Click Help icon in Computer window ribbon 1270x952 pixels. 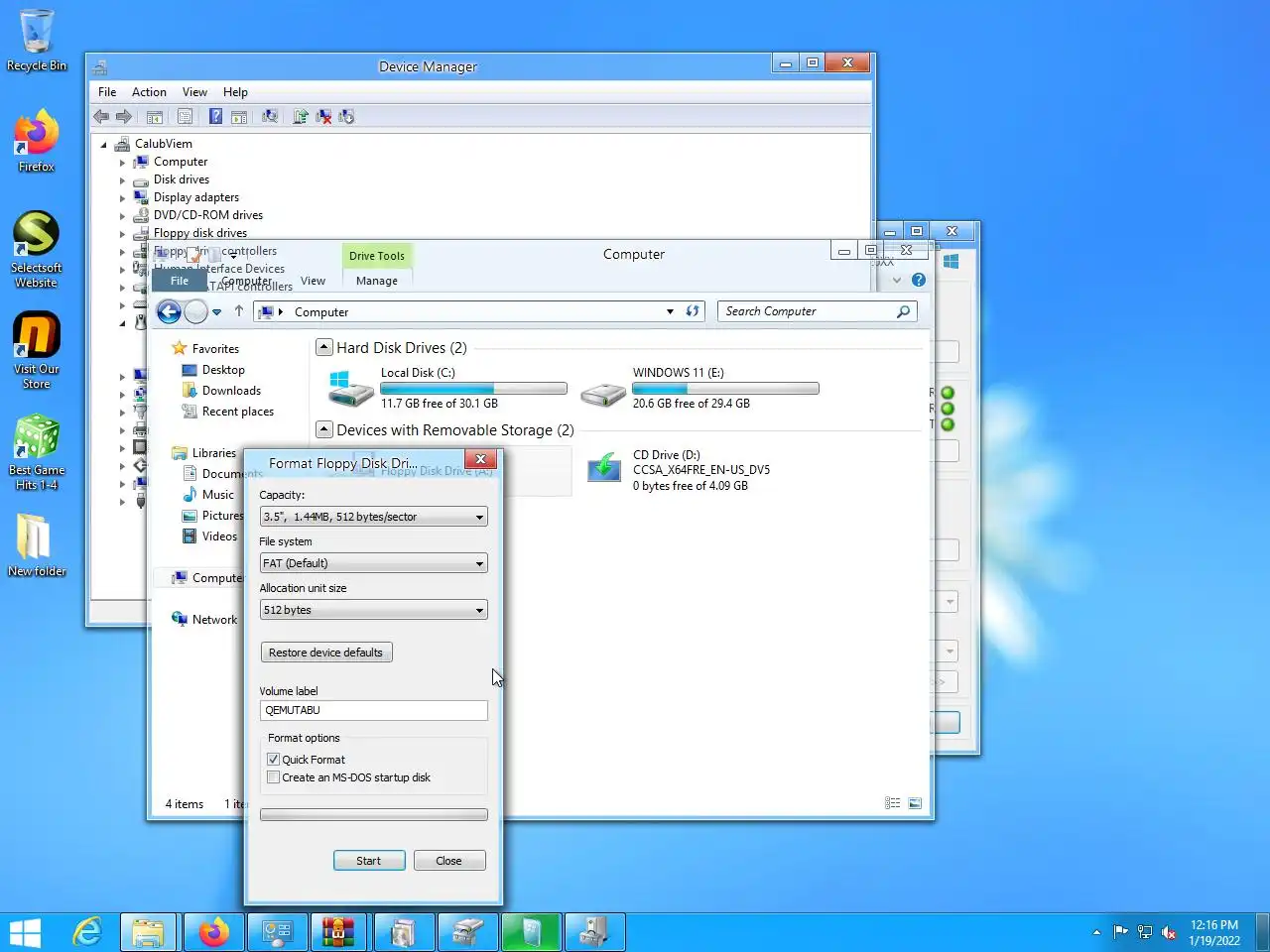coord(919,280)
